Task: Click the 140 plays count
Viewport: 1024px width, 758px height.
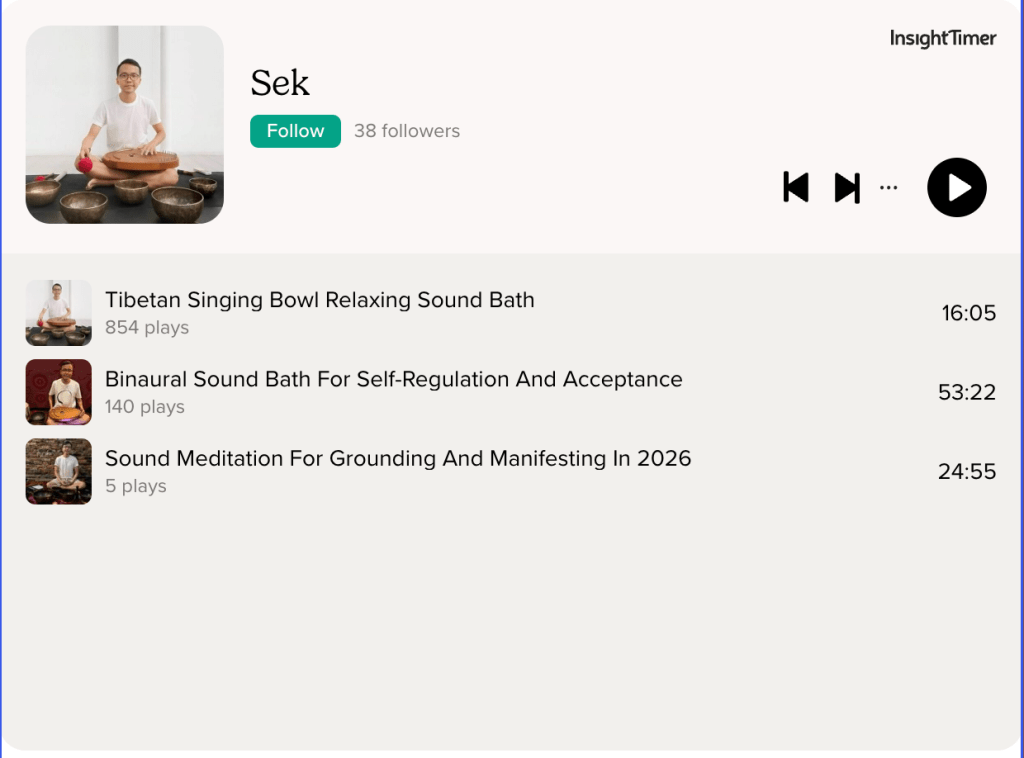Action: pyautogui.click(x=145, y=407)
